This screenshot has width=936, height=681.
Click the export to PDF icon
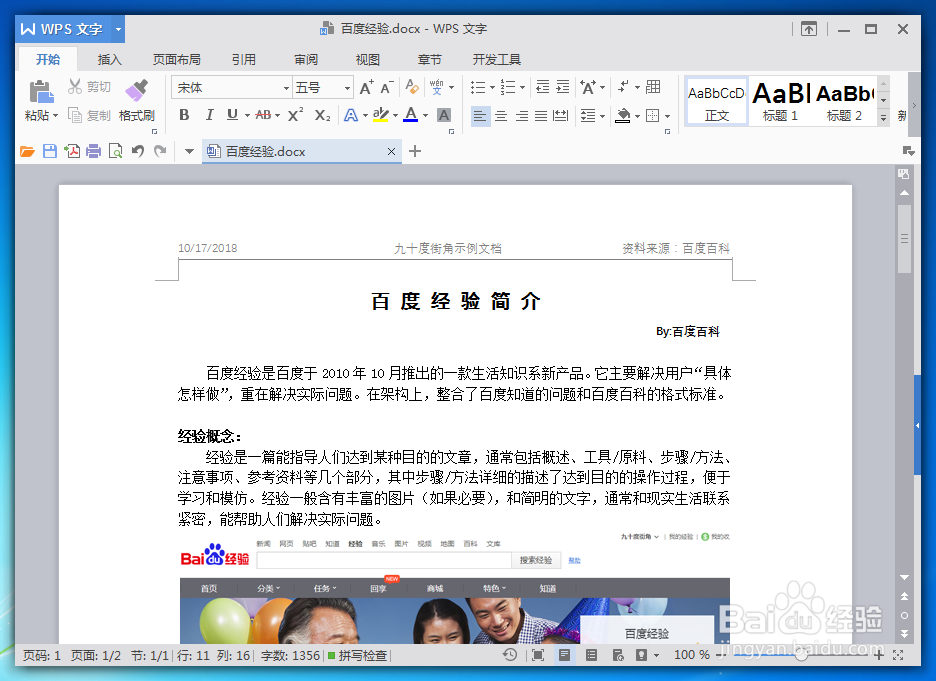click(x=72, y=152)
